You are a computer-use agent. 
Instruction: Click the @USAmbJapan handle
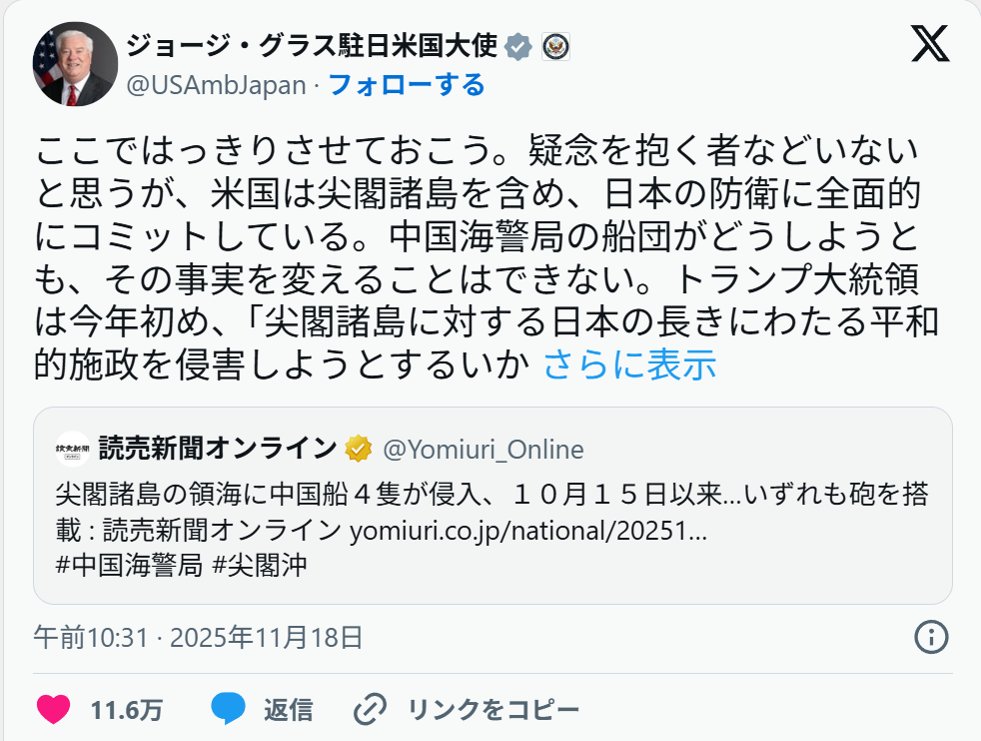tap(216, 85)
